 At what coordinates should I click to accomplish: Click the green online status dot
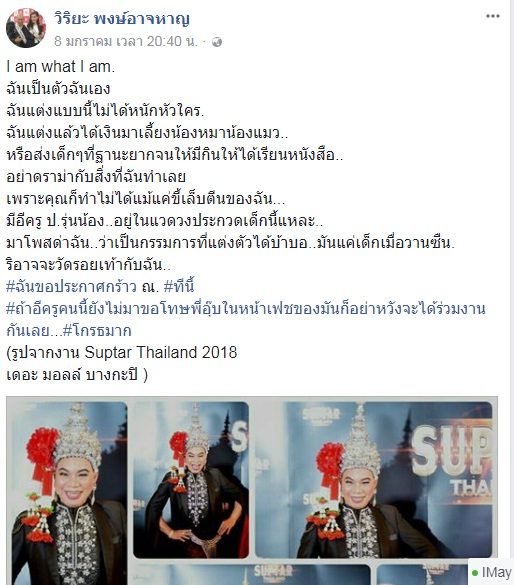[x=475, y=573]
